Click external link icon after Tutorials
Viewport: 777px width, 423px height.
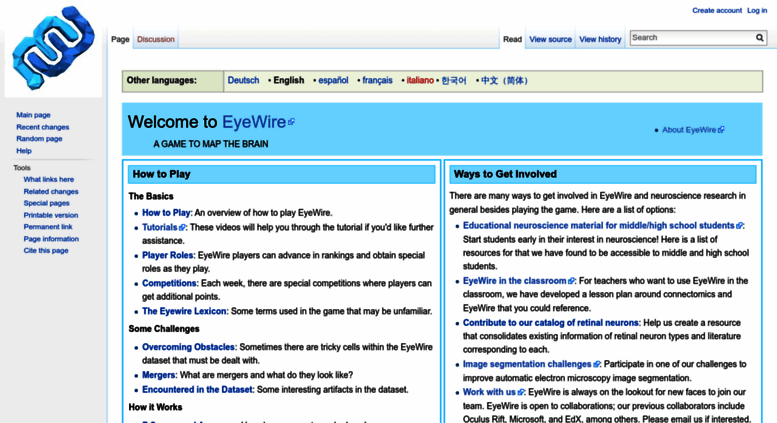tap(182, 227)
